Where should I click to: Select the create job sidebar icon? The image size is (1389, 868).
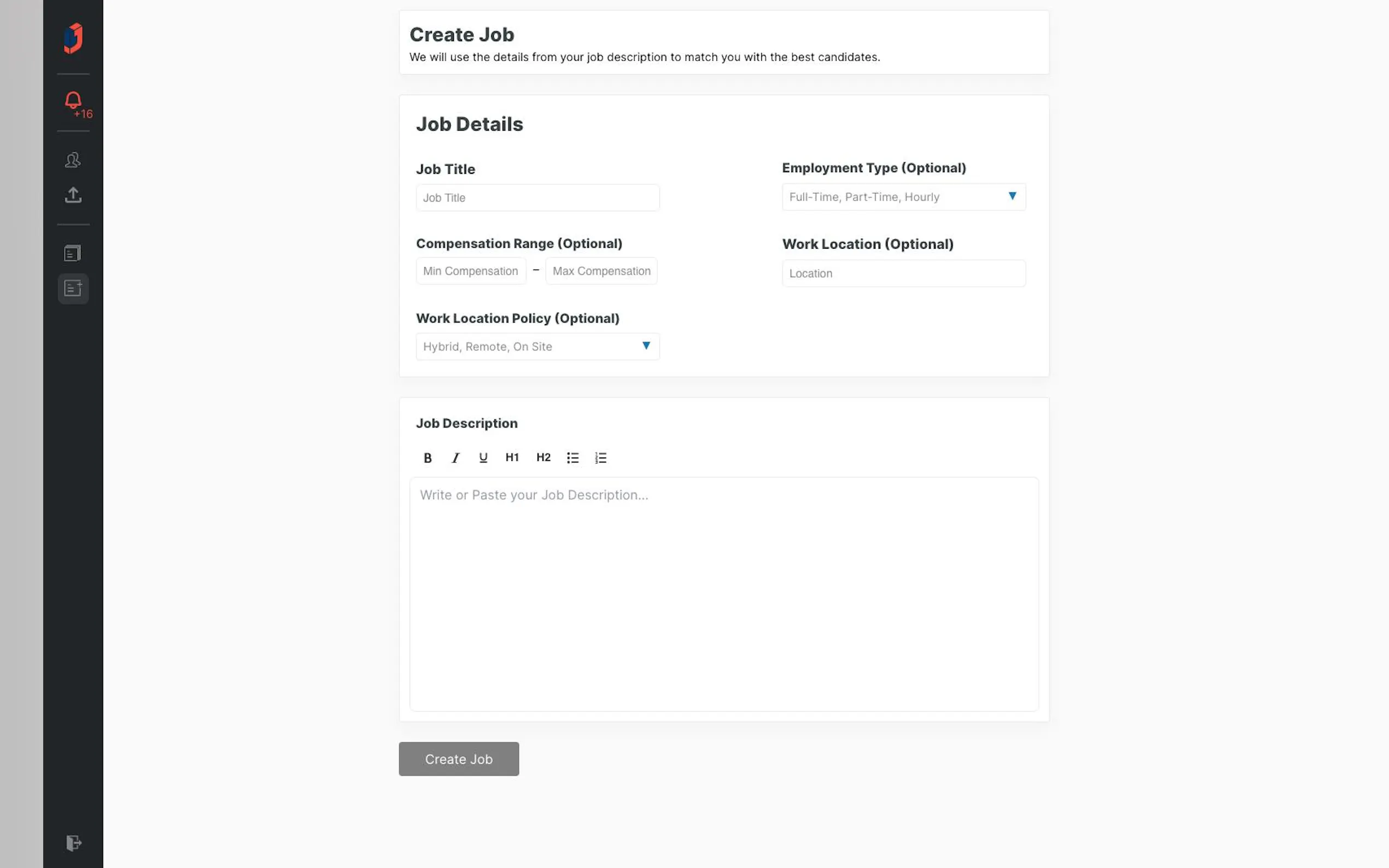pyautogui.click(x=73, y=288)
